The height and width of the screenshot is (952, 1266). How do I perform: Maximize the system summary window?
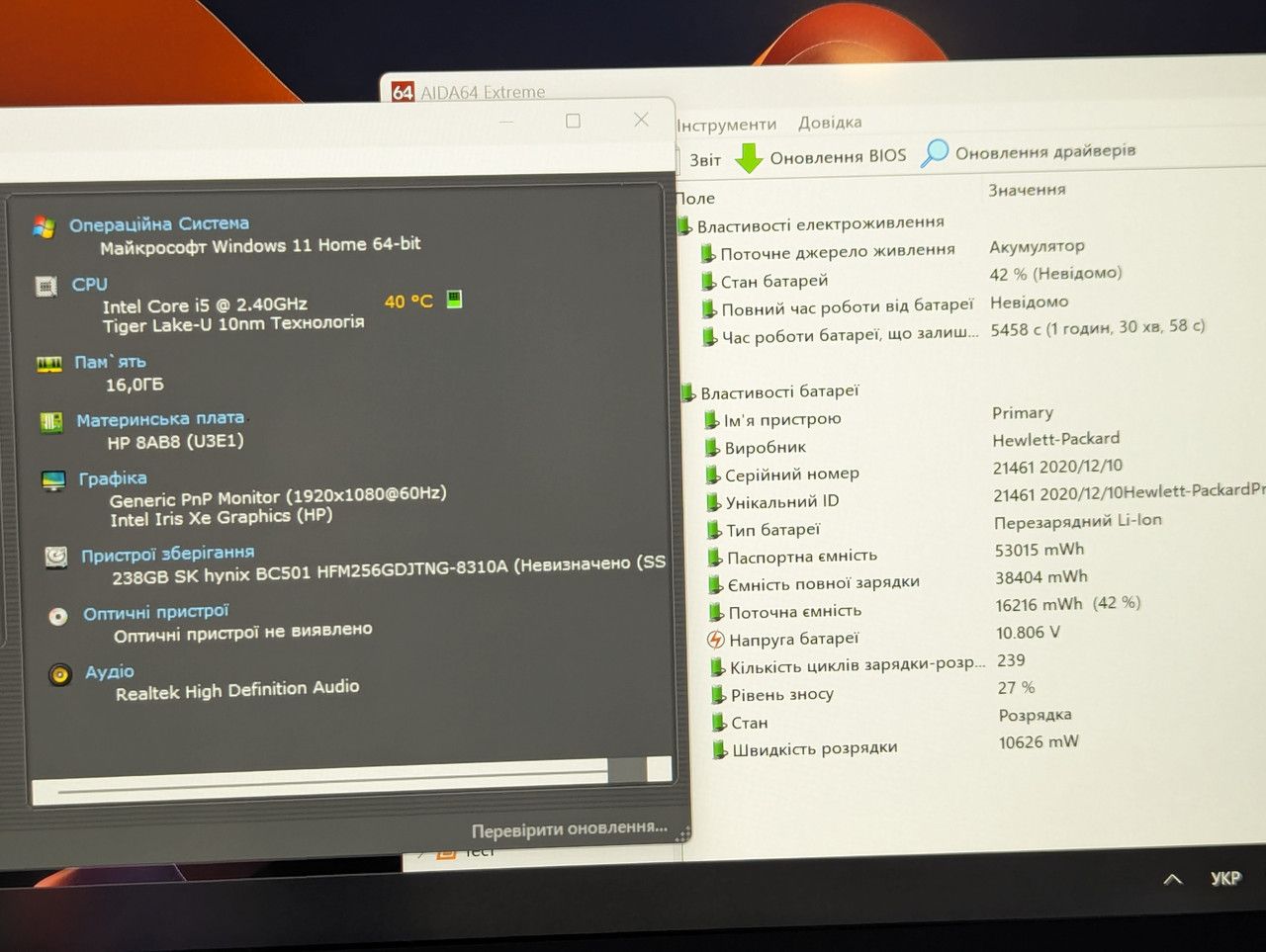click(x=573, y=121)
